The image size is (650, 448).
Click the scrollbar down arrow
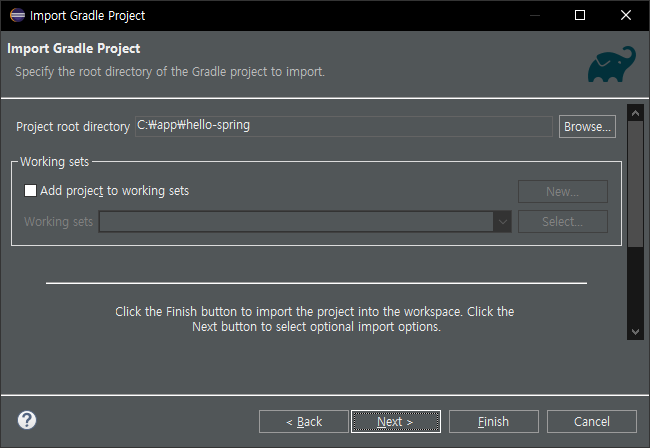635,332
